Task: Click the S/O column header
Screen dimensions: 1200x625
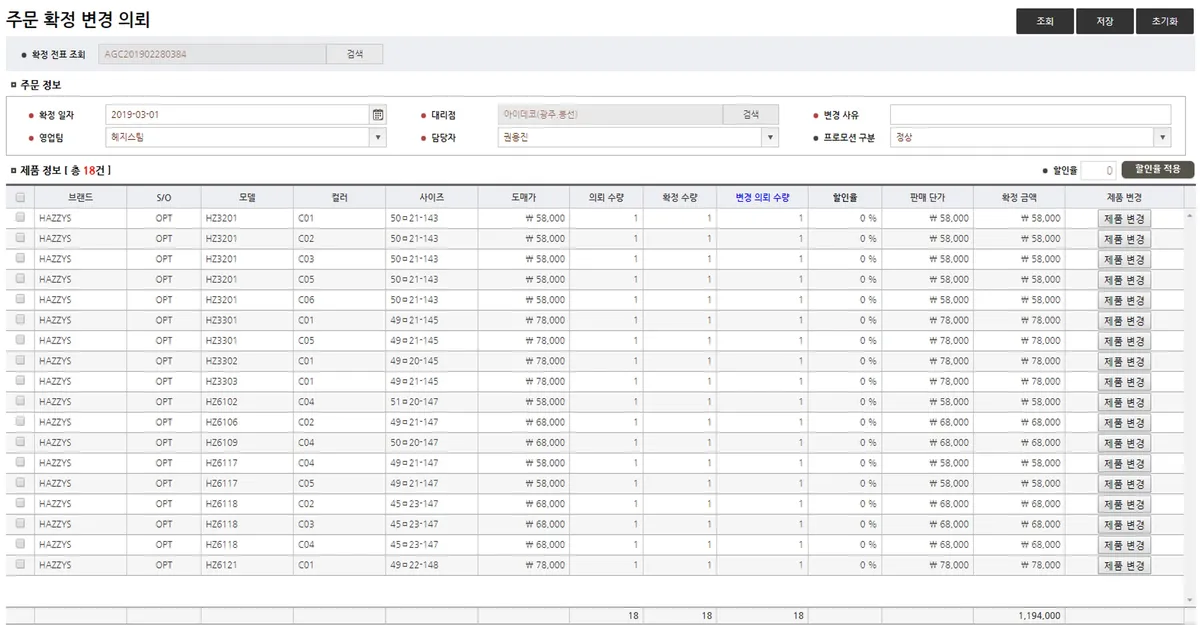Action: click(x=164, y=198)
